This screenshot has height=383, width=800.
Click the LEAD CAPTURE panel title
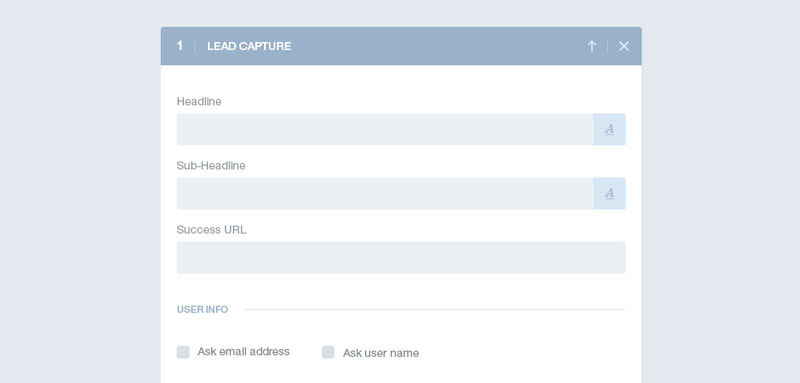tap(249, 46)
